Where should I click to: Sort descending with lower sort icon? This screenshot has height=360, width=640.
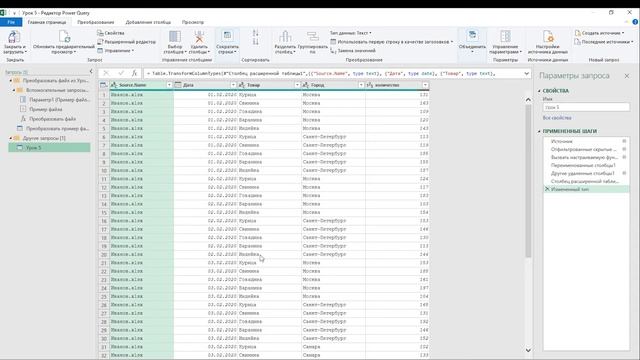tap(256, 42)
